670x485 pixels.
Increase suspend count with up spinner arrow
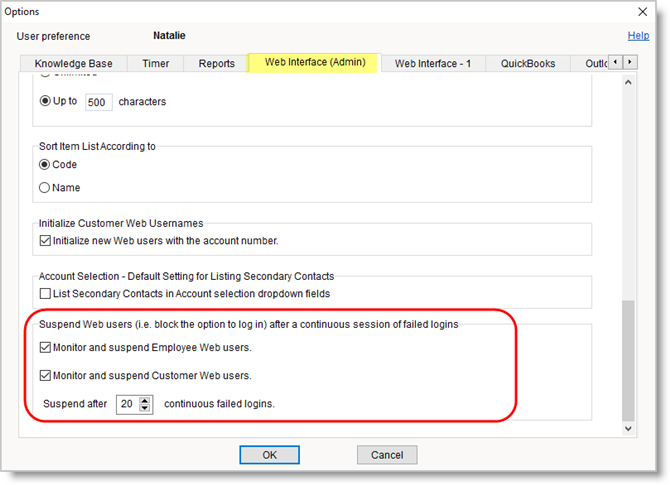click(146, 399)
